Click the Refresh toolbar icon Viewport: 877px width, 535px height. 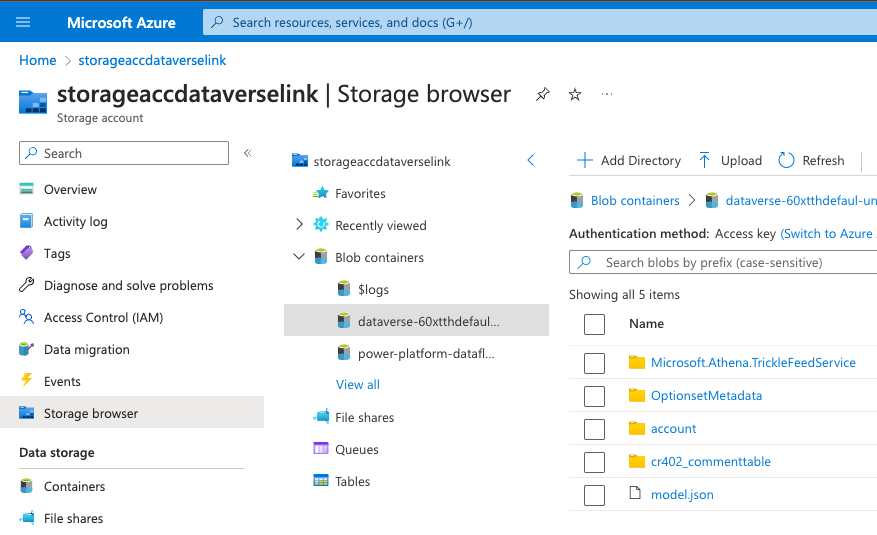click(786, 160)
